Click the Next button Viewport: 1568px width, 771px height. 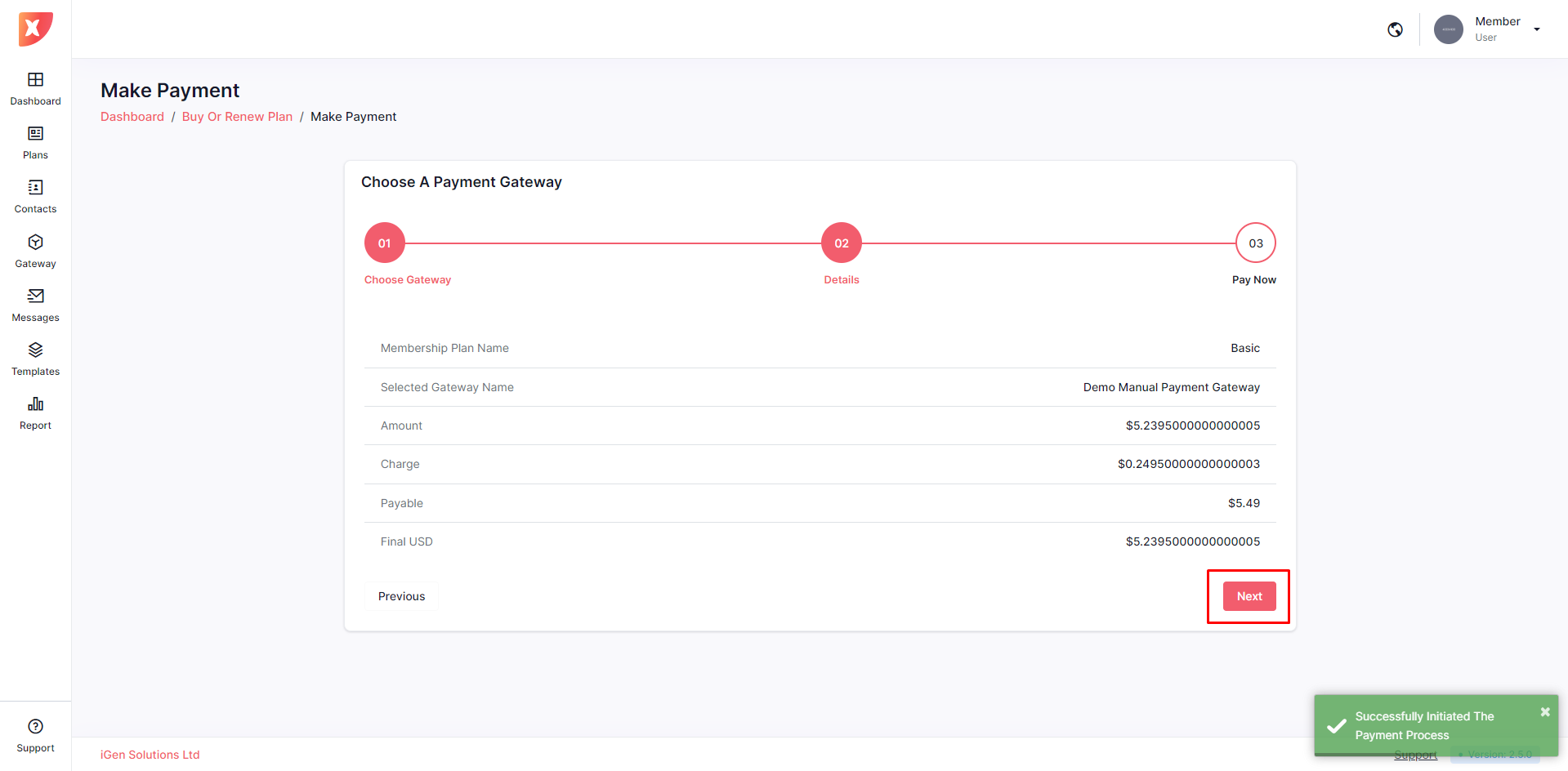[1249, 596]
